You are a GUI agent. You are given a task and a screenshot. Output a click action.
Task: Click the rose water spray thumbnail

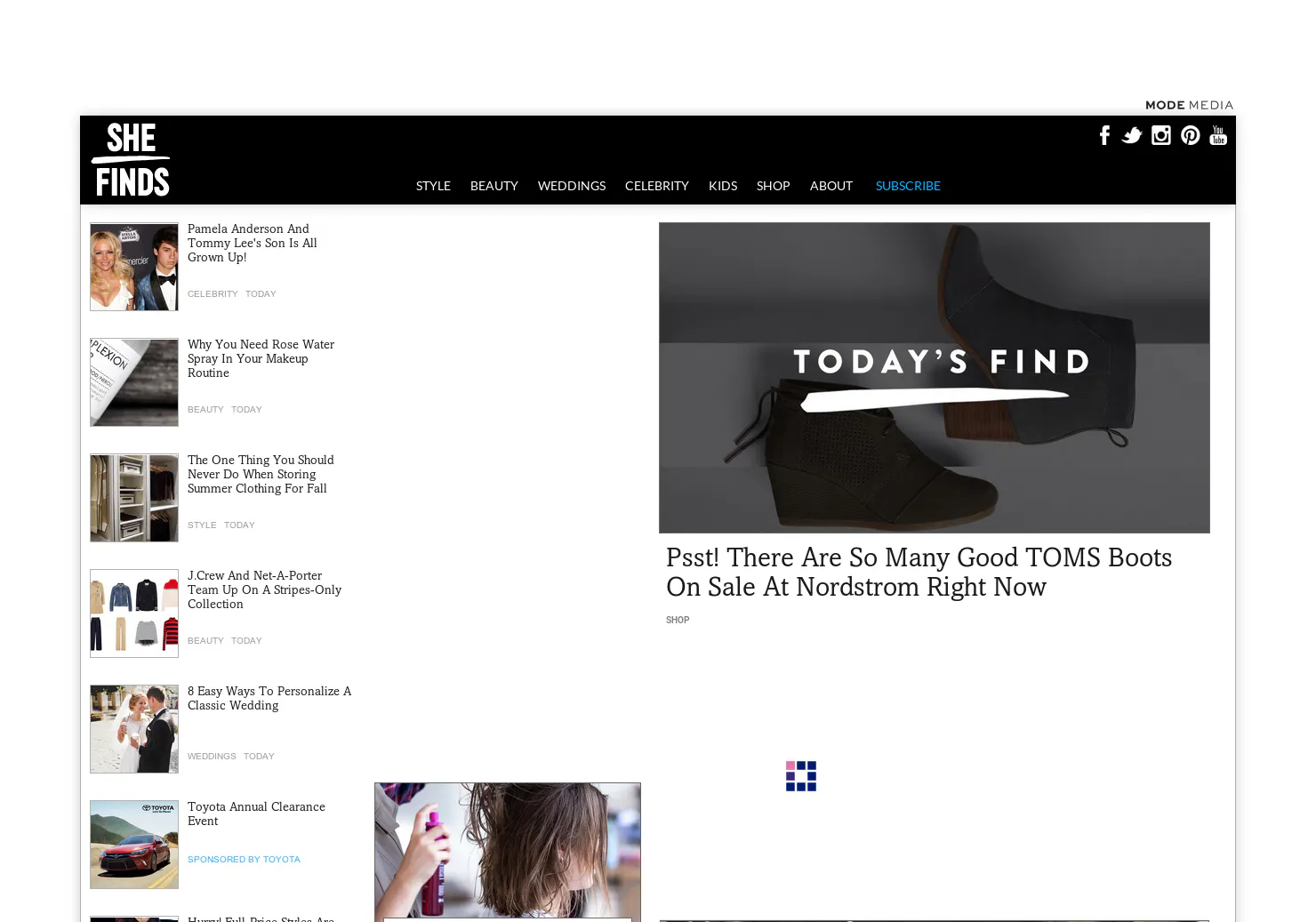(x=134, y=382)
